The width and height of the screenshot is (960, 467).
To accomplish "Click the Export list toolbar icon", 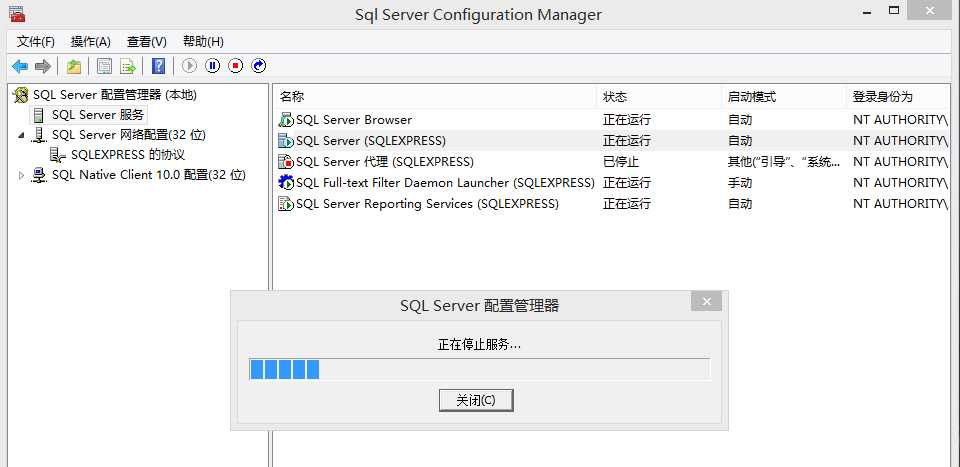I will tap(127, 66).
